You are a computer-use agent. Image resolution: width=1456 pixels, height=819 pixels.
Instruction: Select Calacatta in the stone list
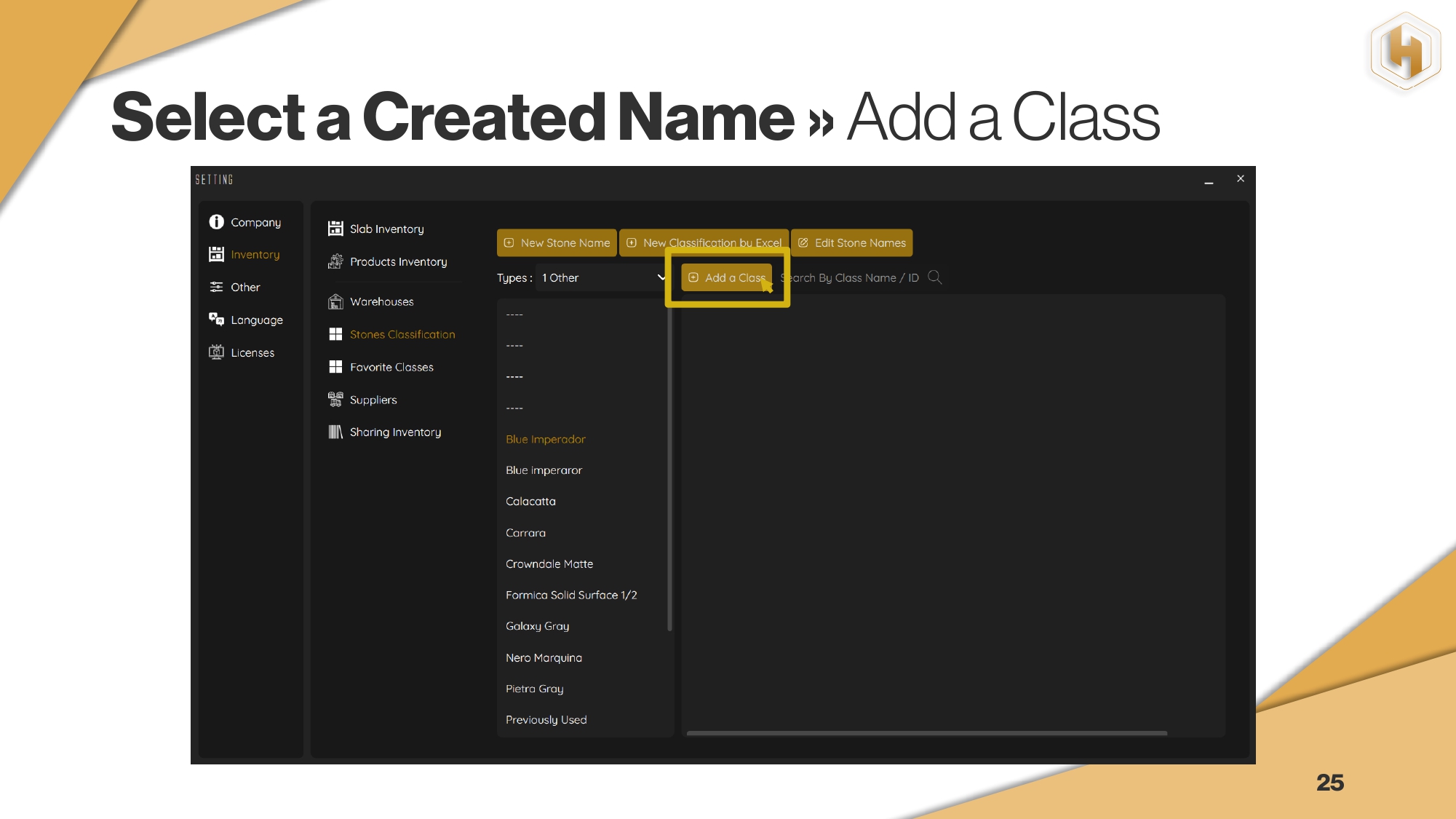click(530, 502)
